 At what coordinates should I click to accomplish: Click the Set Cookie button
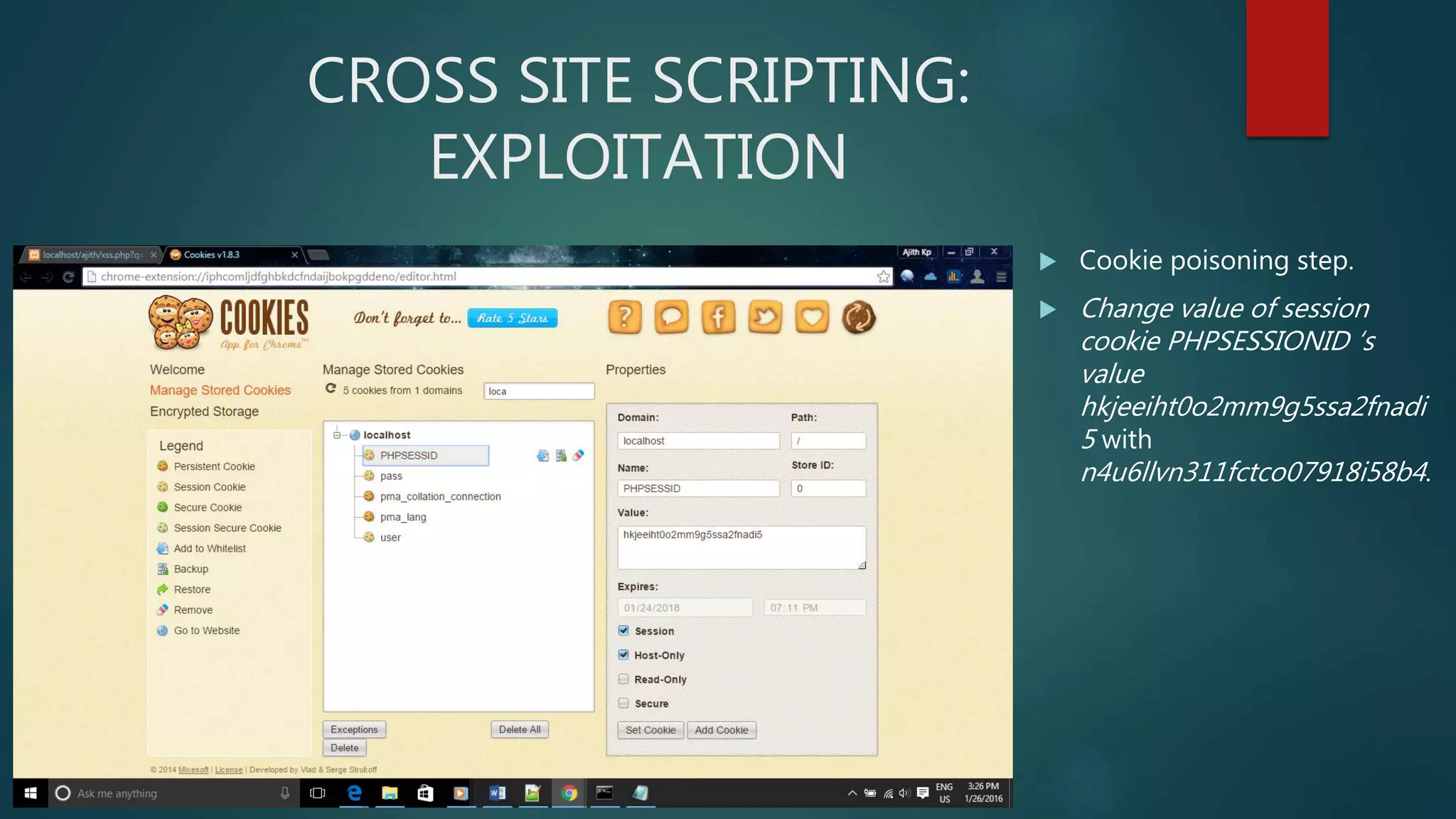pyautogui.click(x=651, y=730)
